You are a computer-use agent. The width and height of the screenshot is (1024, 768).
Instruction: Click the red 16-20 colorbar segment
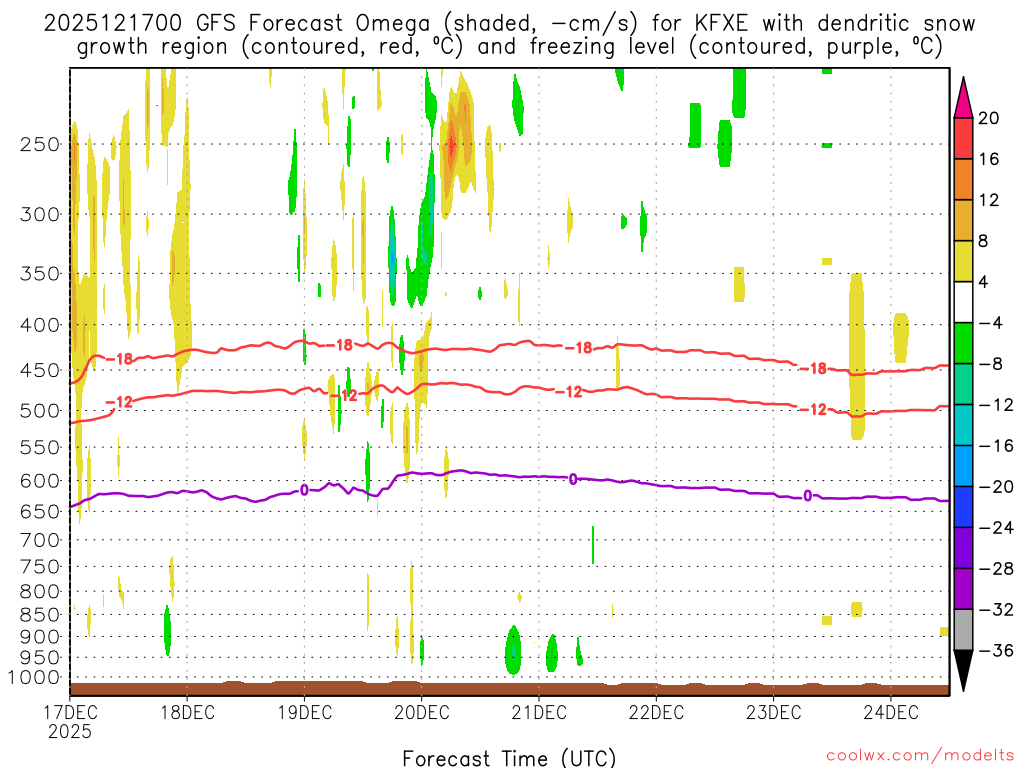point(963,138)
